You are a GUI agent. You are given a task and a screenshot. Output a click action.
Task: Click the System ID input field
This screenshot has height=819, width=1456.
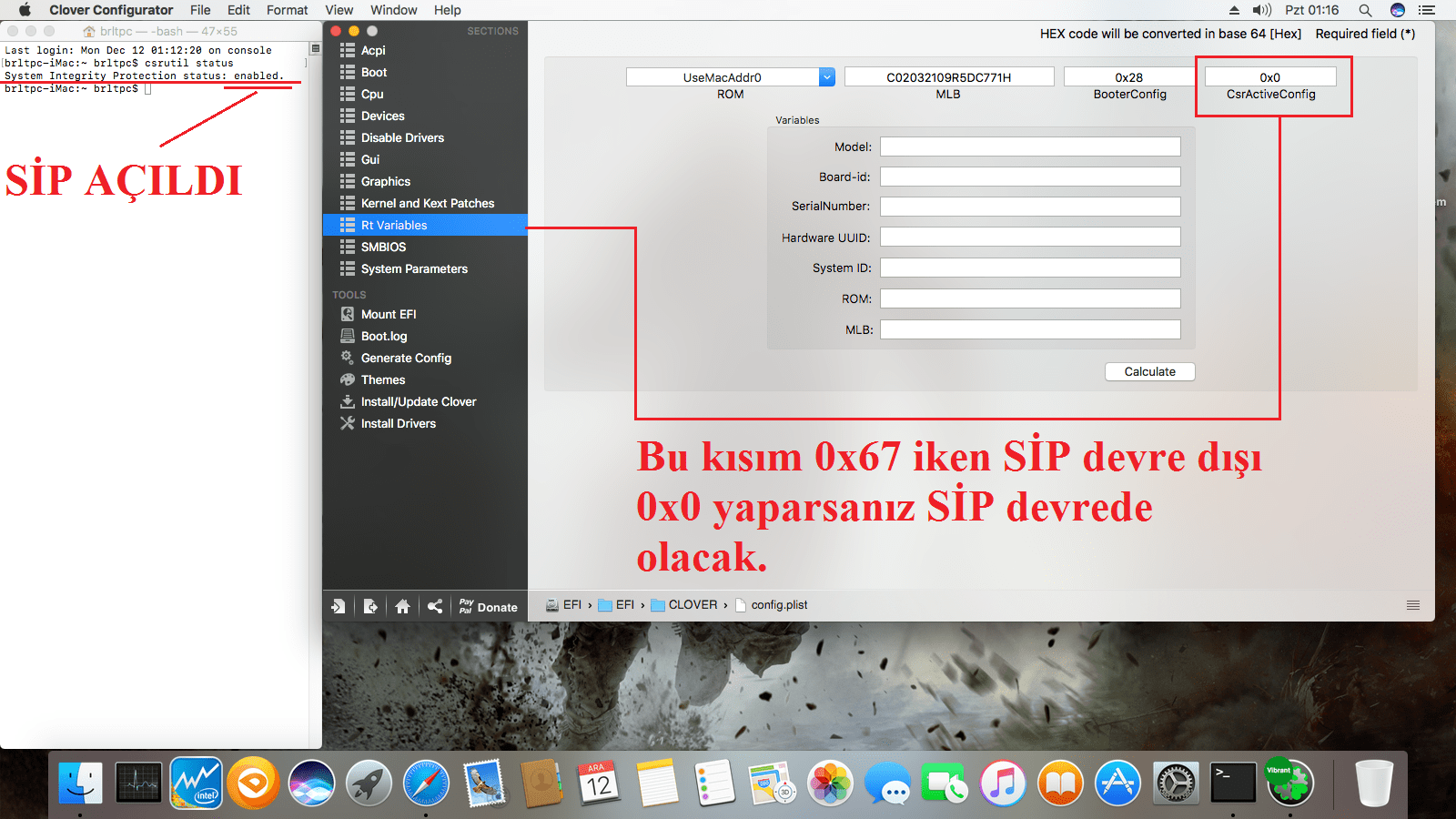1030,268
